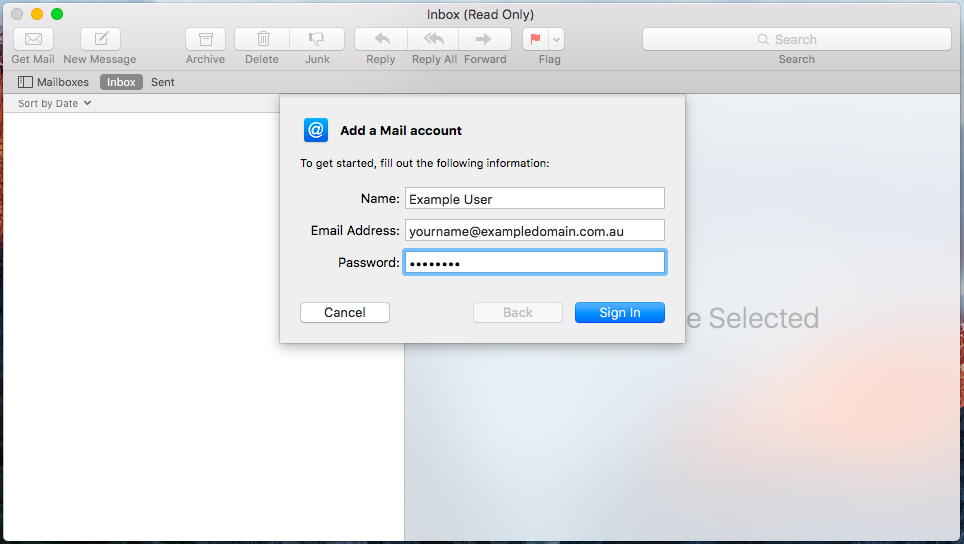
Task: Click the Reply arrow icon
Action: (x=381, y=39)
